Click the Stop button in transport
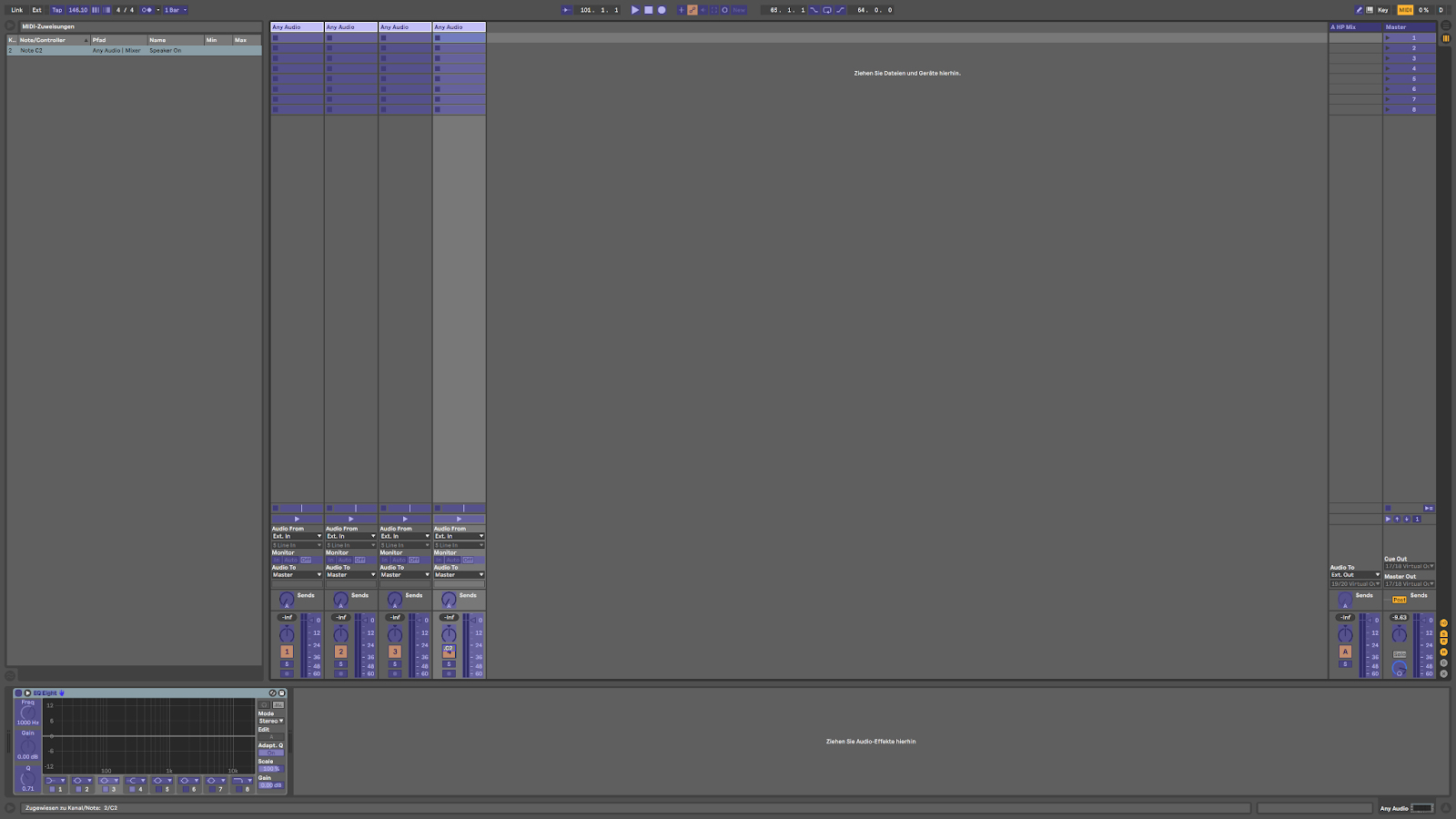Screen dimensions: 1456x819 pyautogui.click(x=648, y=10)
